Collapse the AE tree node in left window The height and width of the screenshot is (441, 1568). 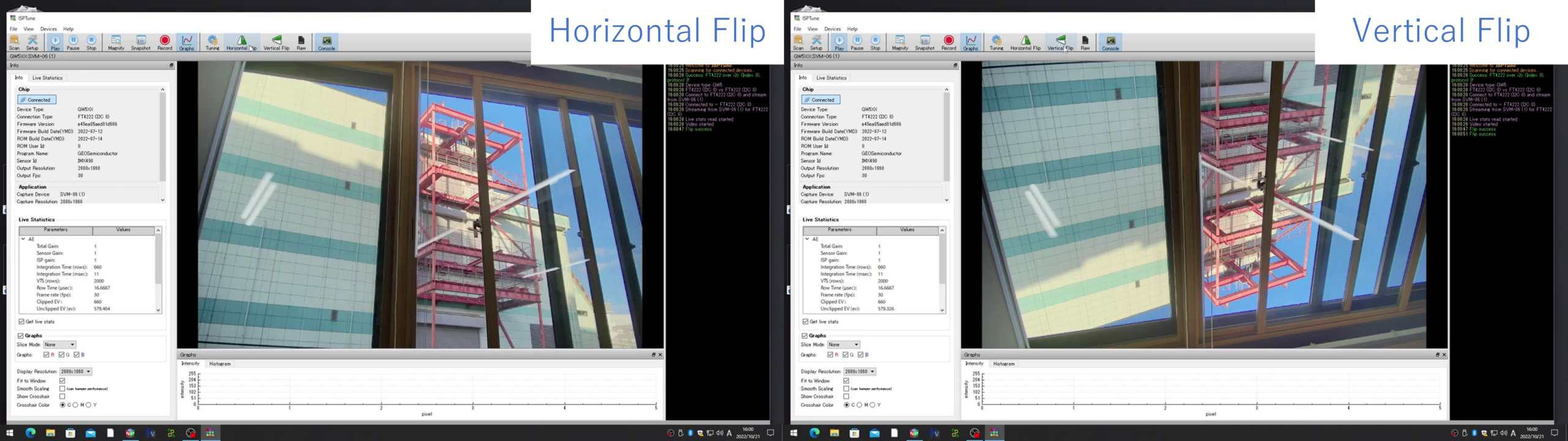[23, 239]
